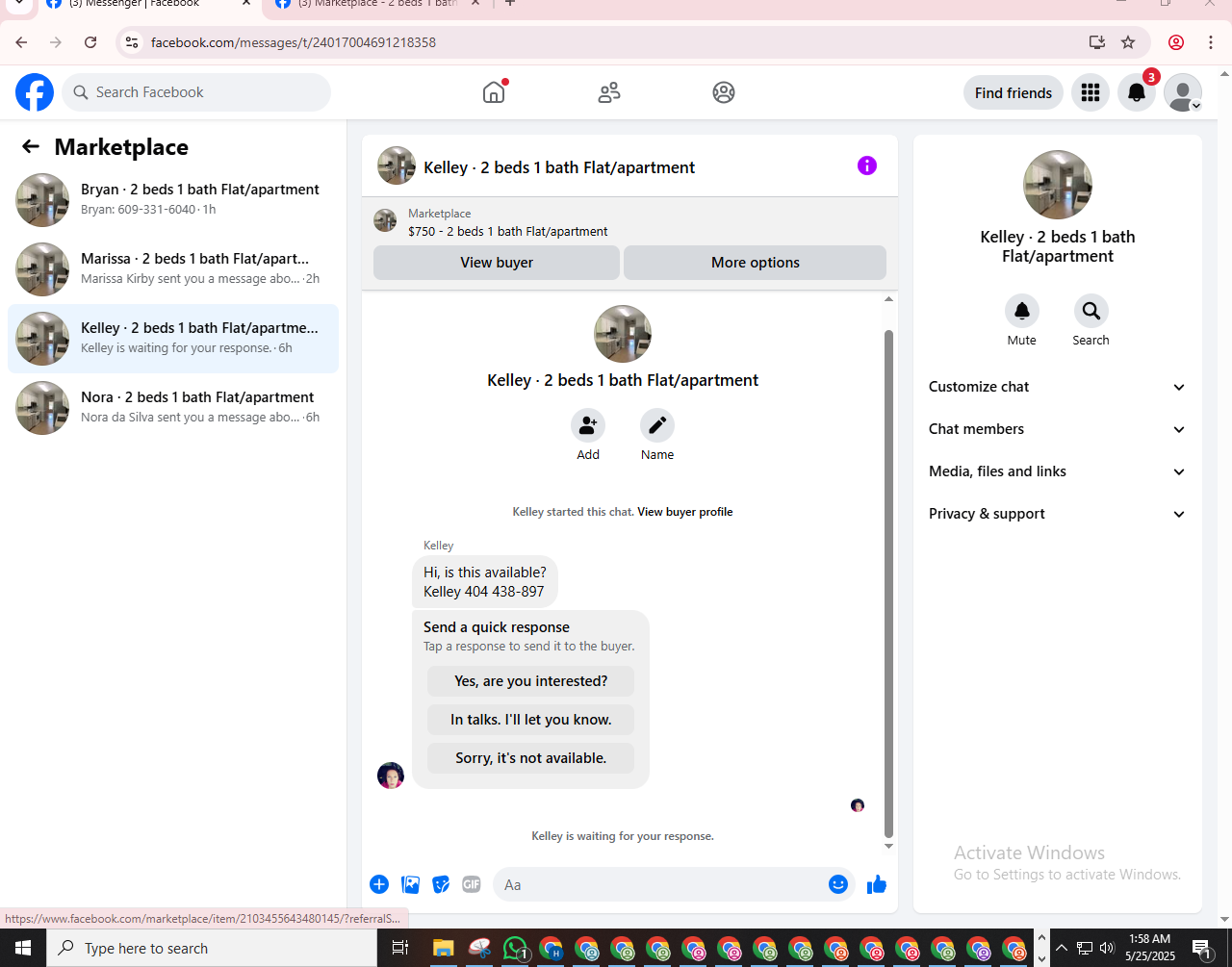Choose a GIF icon in composer
1232x967 pixels.
pos(471,884)
